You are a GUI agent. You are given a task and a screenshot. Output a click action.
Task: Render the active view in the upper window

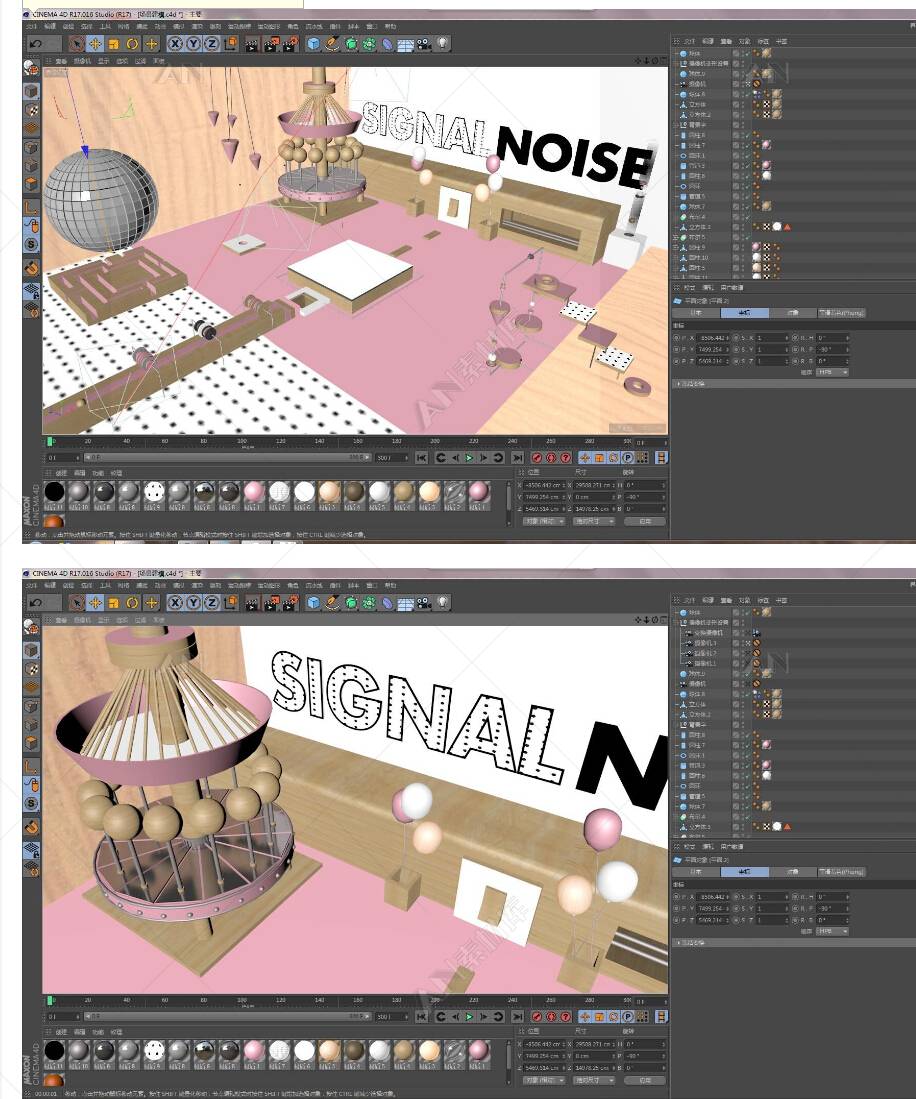click(x=252, y=44)
